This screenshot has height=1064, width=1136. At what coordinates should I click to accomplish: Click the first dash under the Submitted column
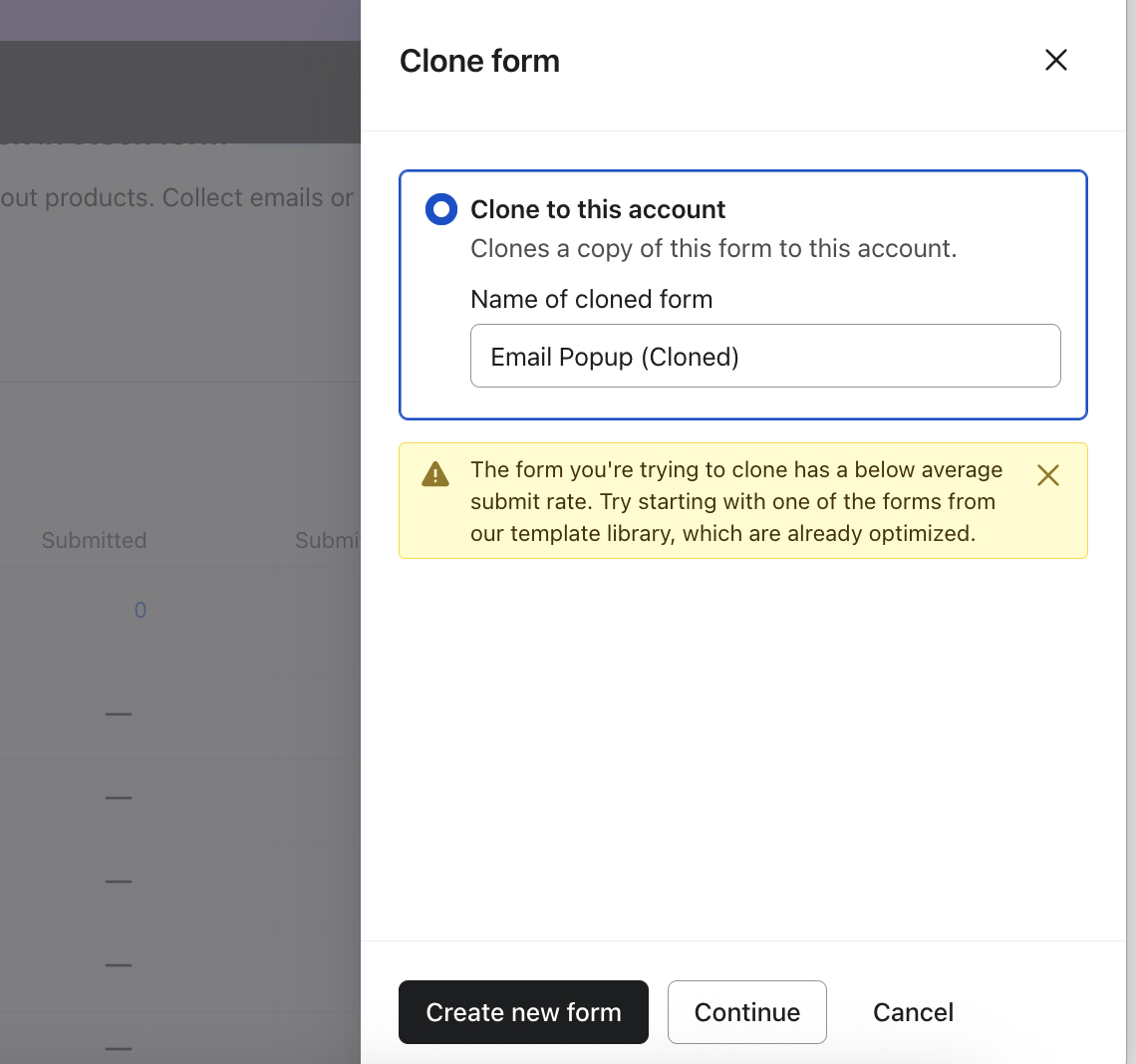(x=119, y=713)
